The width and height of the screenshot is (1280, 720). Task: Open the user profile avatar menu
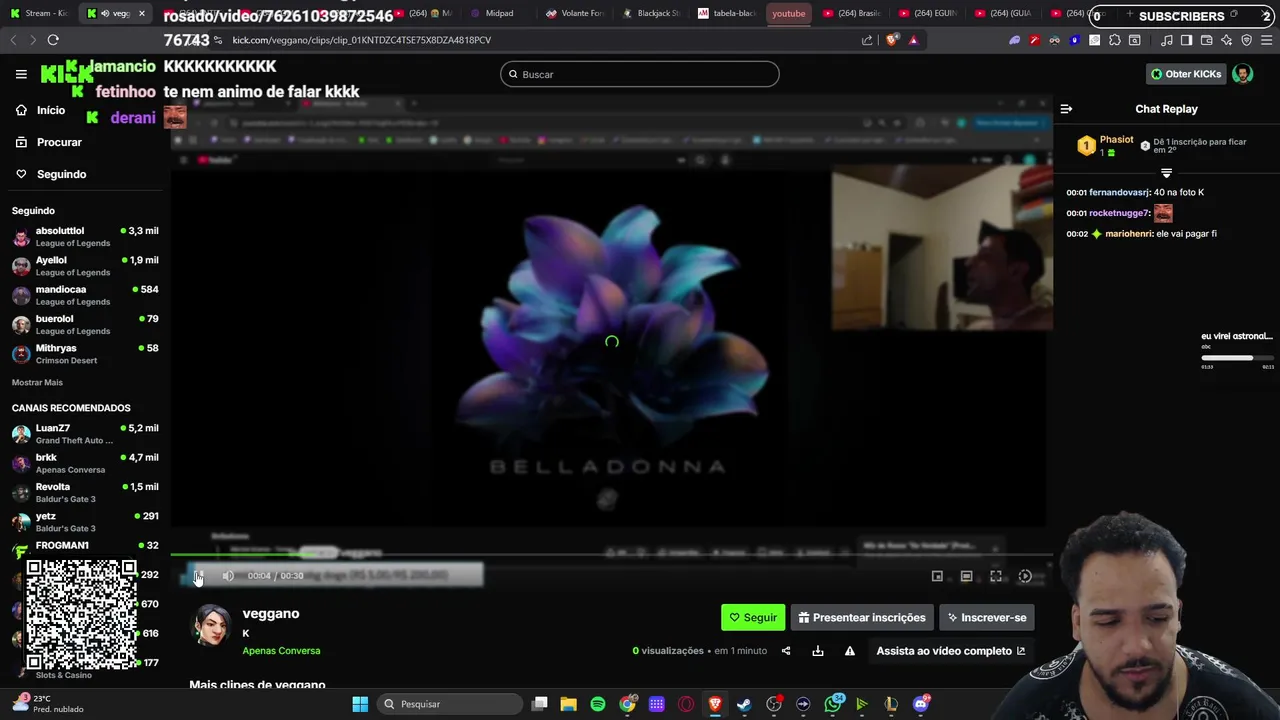click(1243, 74)
